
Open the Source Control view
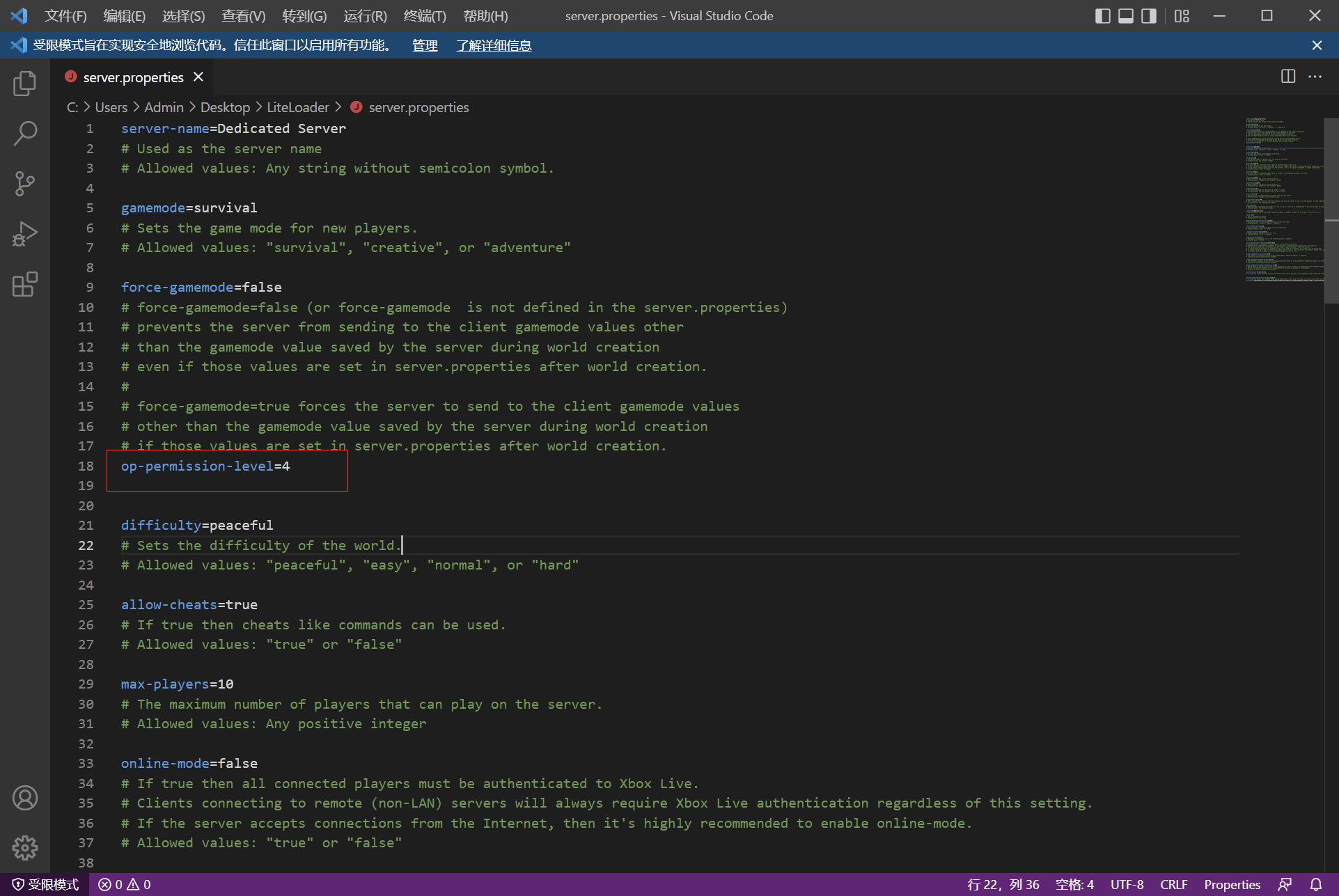tap(25, 183)
